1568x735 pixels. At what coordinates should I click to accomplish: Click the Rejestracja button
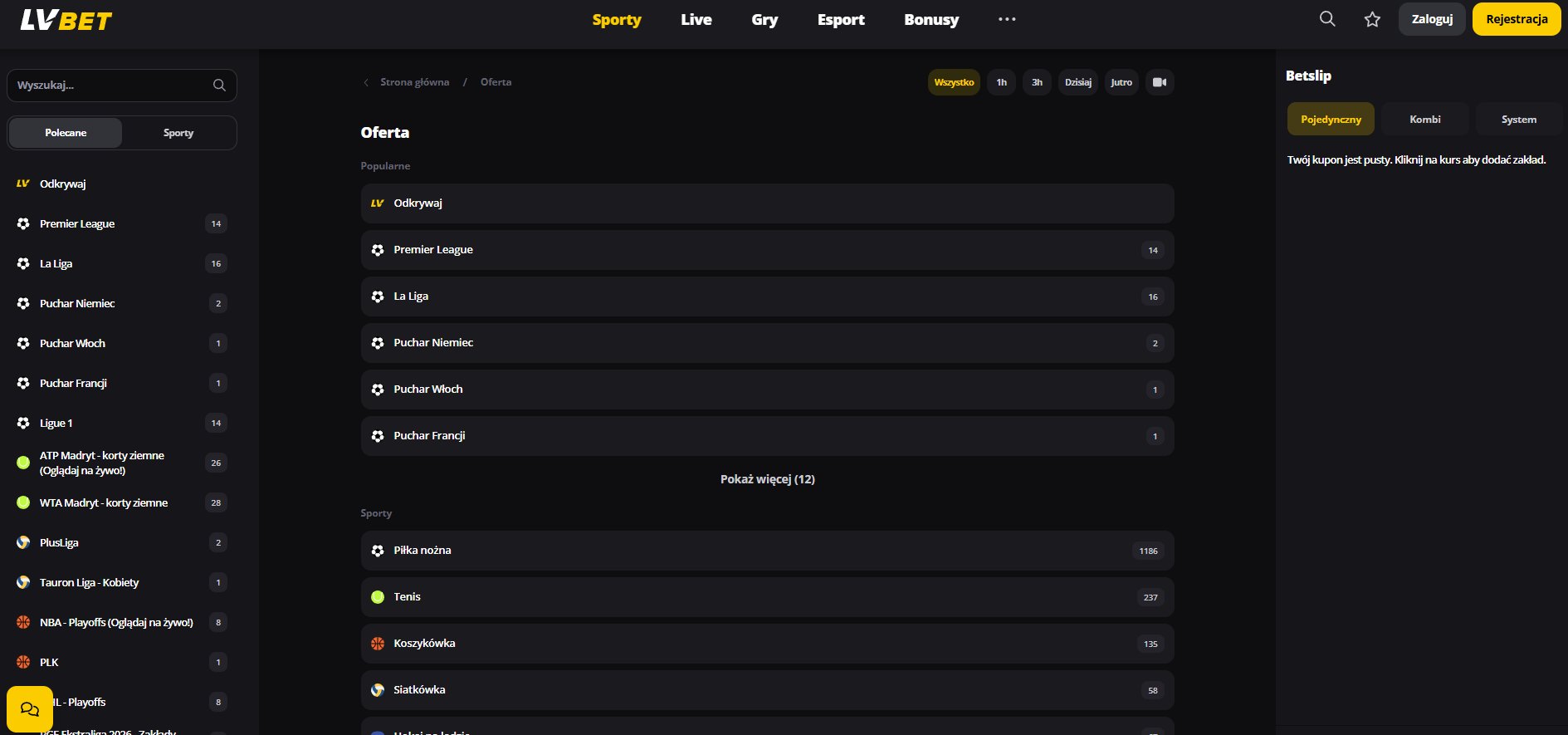(x=1516, y=19)
